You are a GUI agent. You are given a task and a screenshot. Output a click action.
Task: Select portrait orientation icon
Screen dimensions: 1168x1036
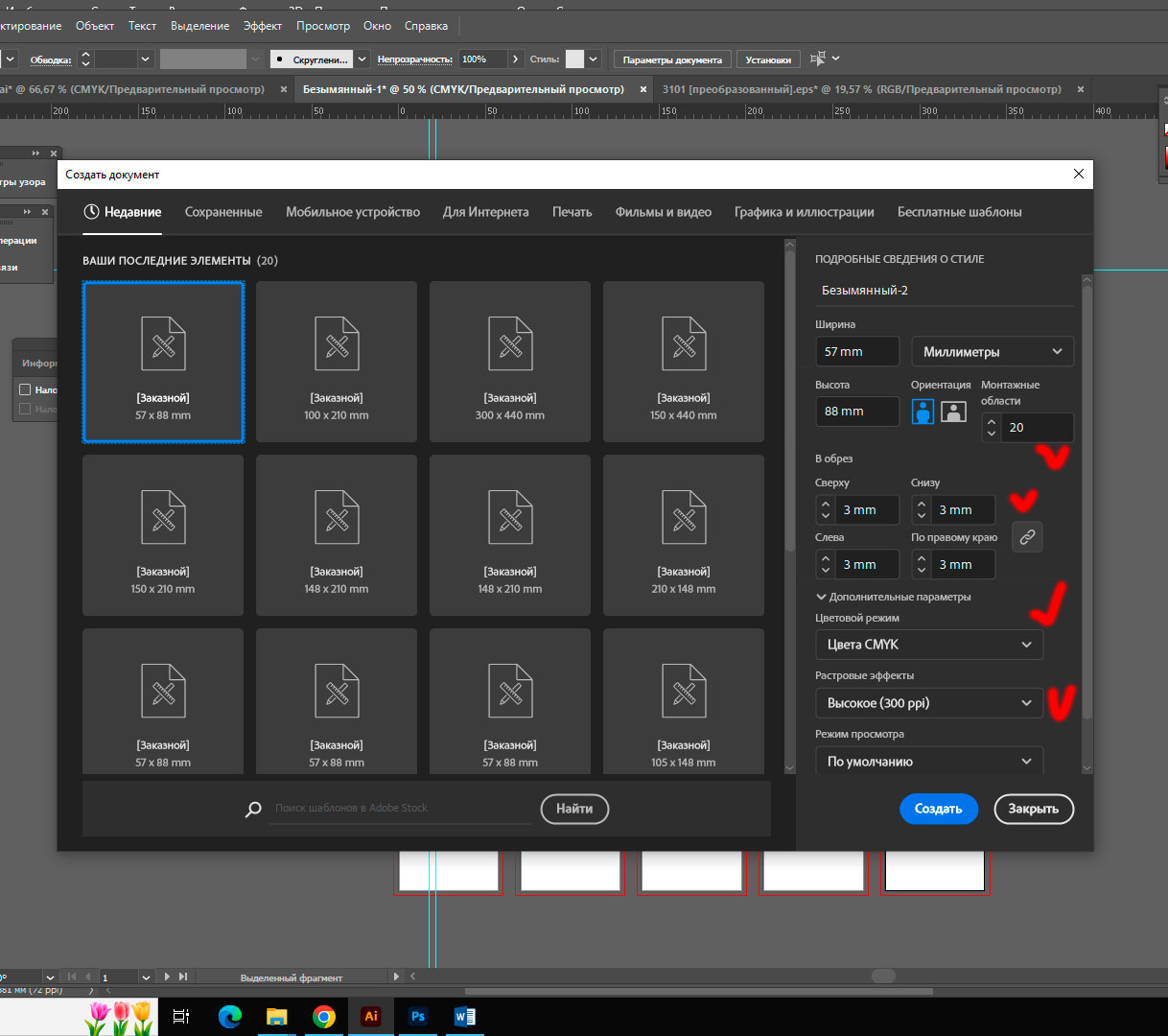pyautogui.click(x=923, y=412)
